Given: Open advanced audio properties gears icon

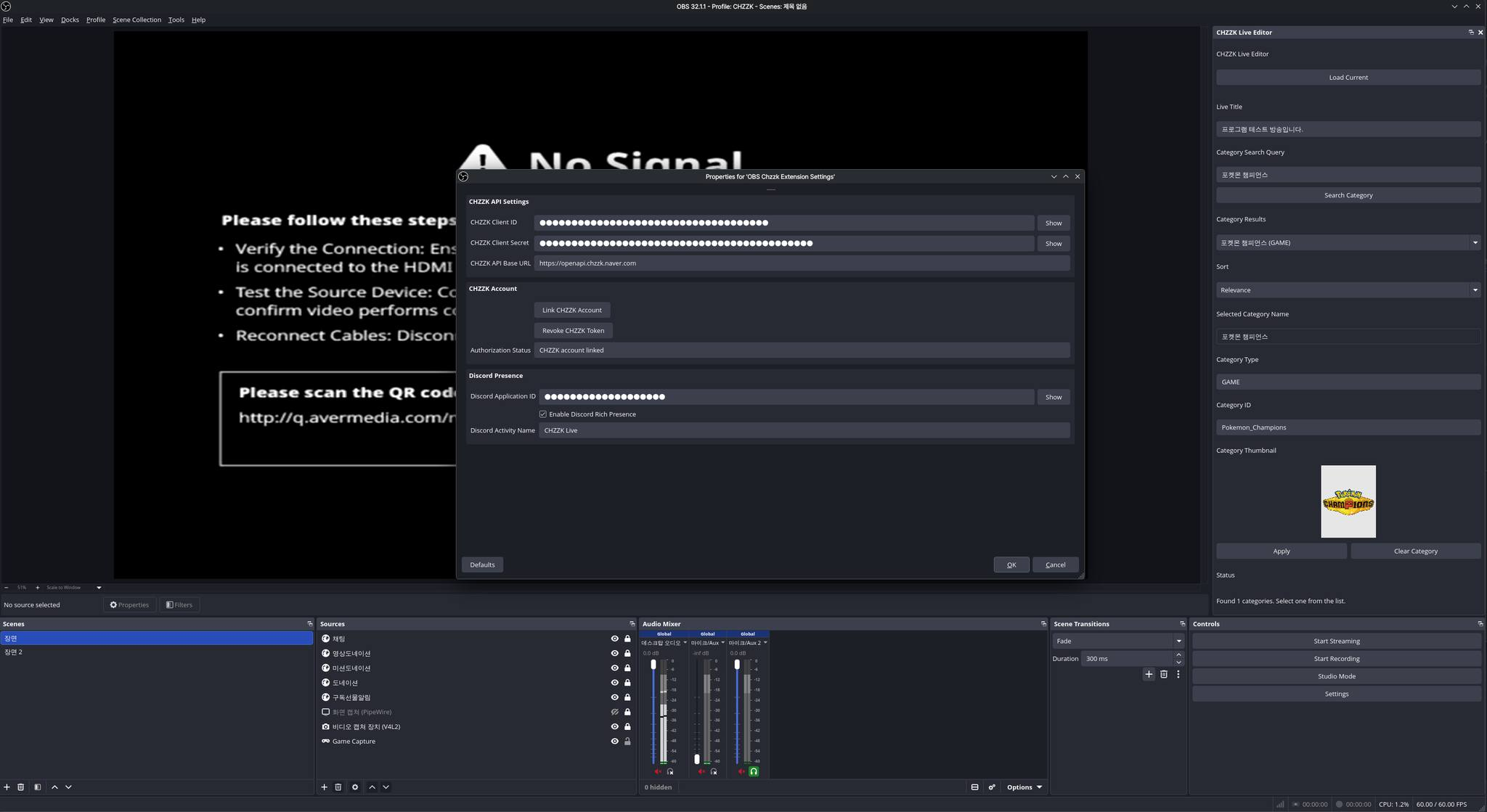Looking at the screenshot, I should point(992,787).
